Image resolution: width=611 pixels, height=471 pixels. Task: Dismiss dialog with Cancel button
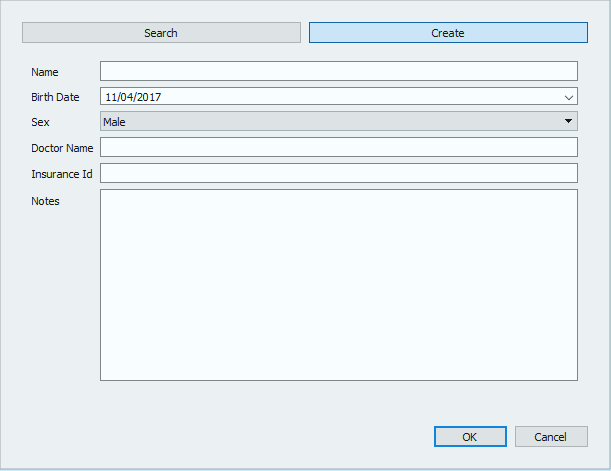tap(551, 437)
